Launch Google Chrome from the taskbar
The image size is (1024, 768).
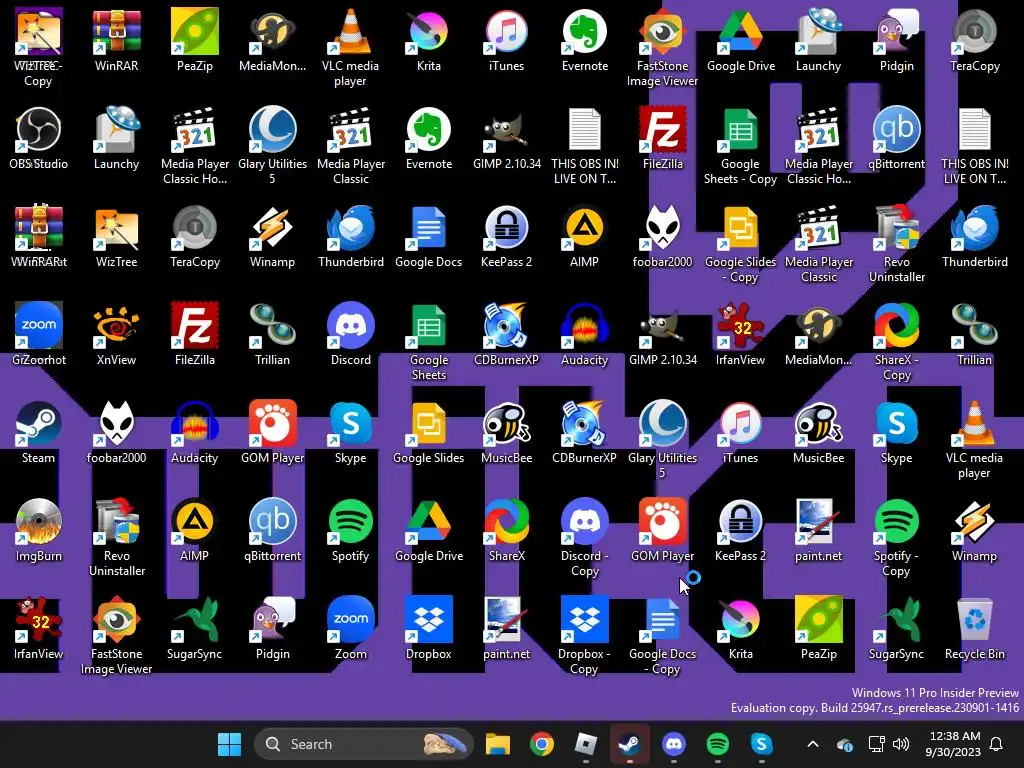541,744
